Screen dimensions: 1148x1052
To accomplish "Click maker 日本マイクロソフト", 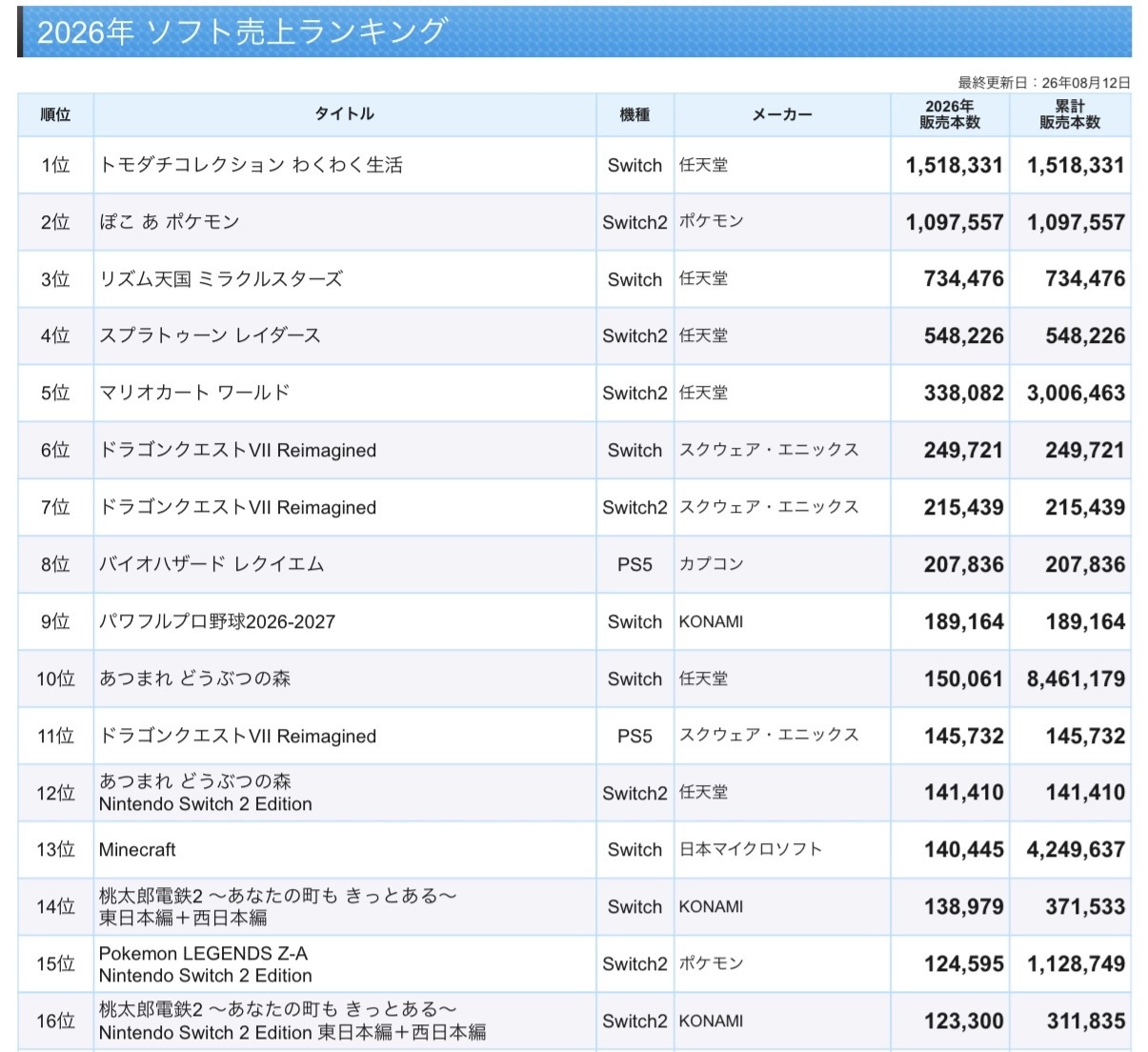I will pos(750,849).
